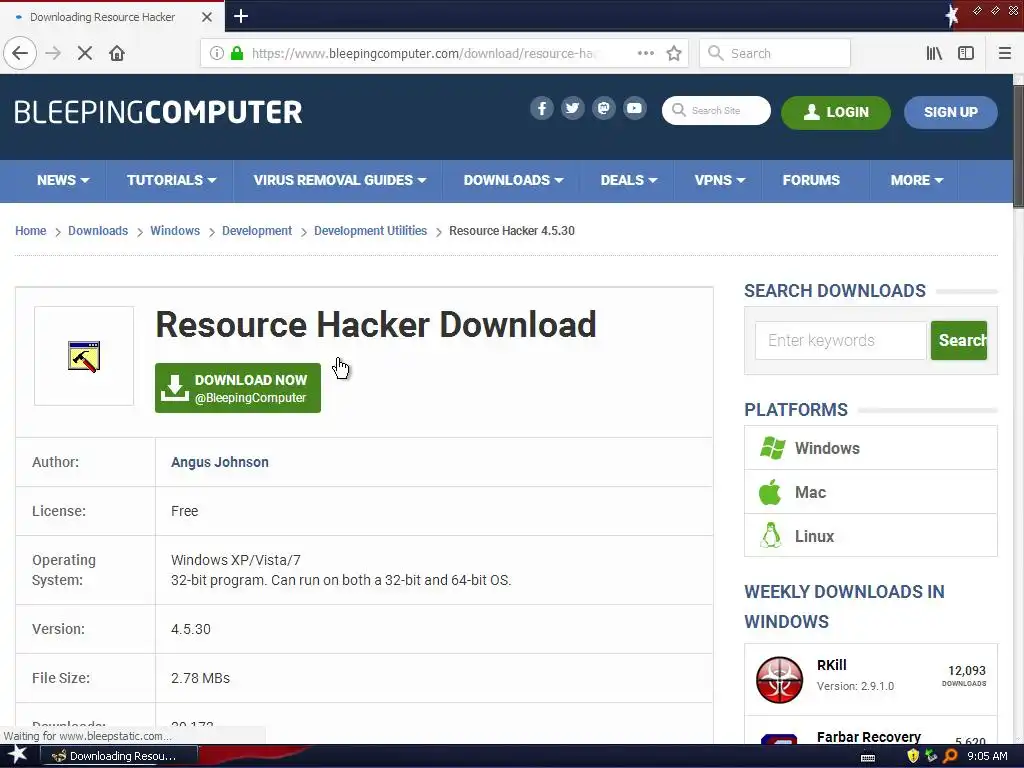Click the green Search downloads button
The image size is (1024, 768).
[959, 340]
